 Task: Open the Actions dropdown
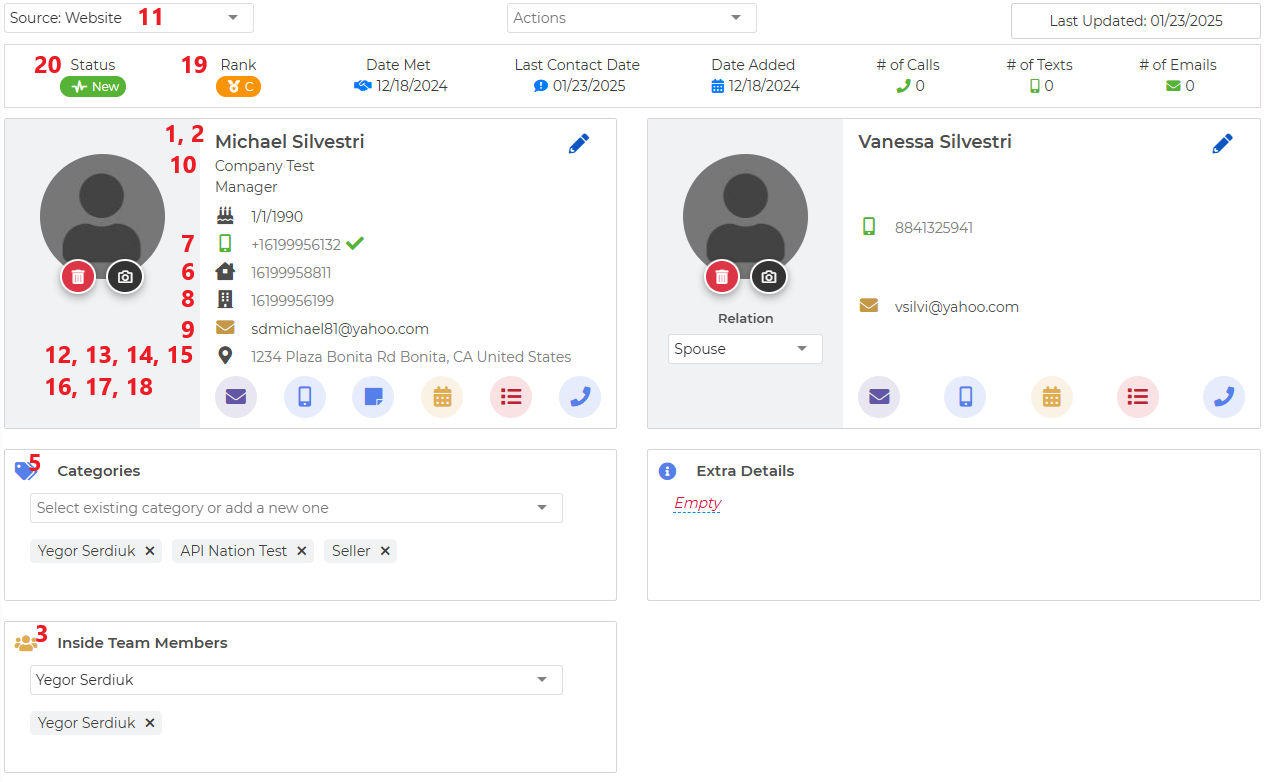pos(632,18)
